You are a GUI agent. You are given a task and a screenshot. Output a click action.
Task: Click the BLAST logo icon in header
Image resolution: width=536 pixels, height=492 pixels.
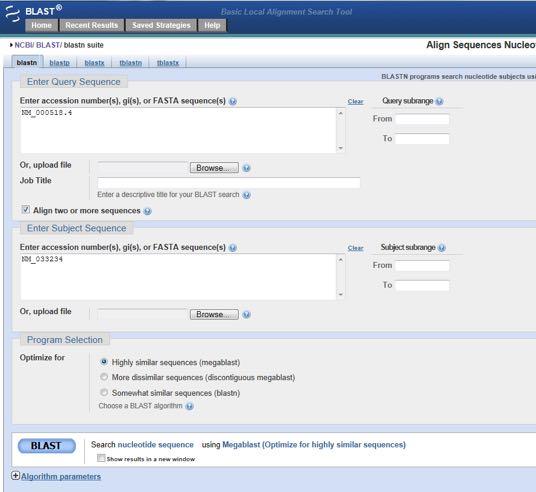[x=13, y=14]
